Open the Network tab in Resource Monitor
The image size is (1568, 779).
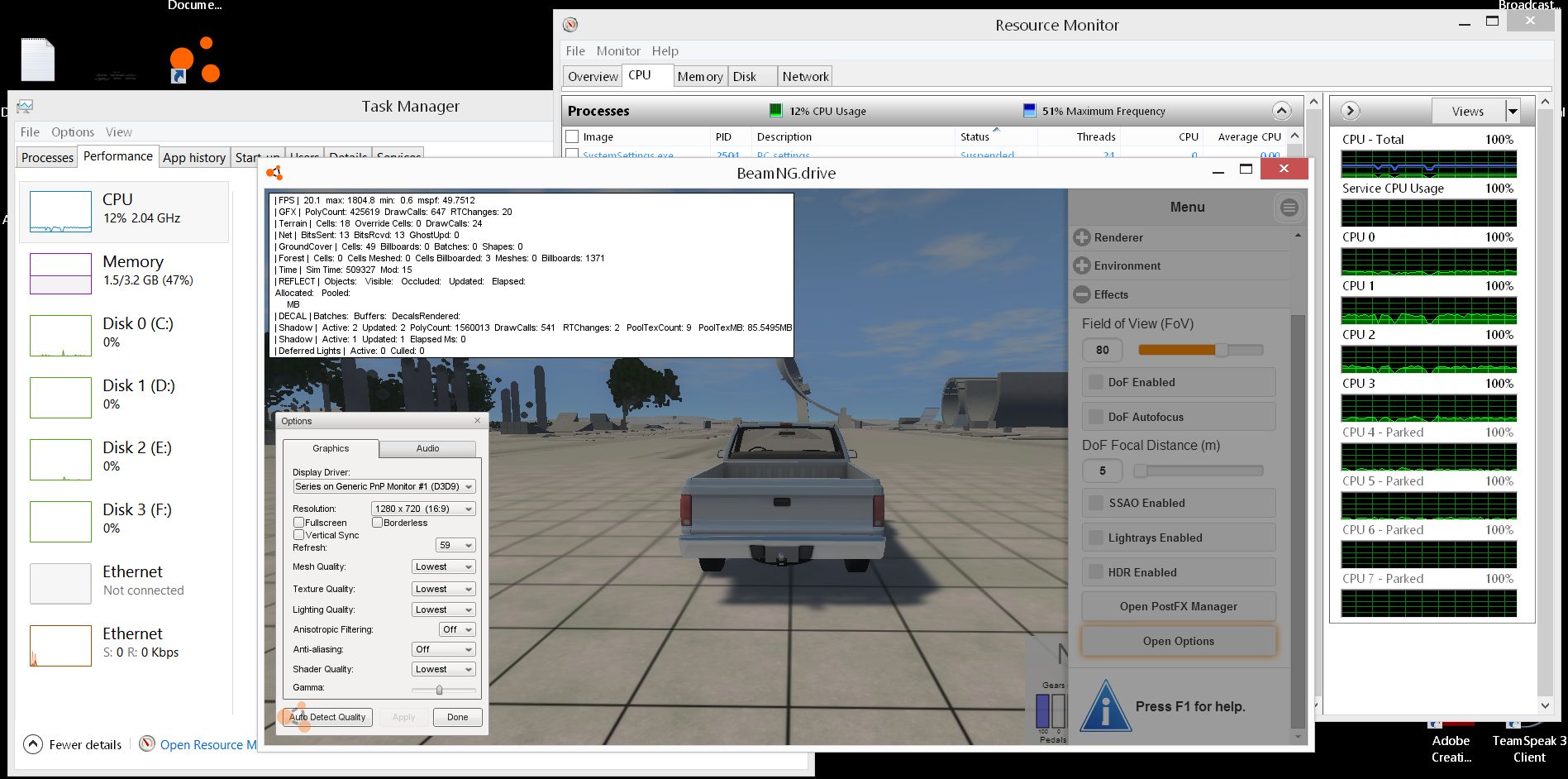(x=805, y=76)
